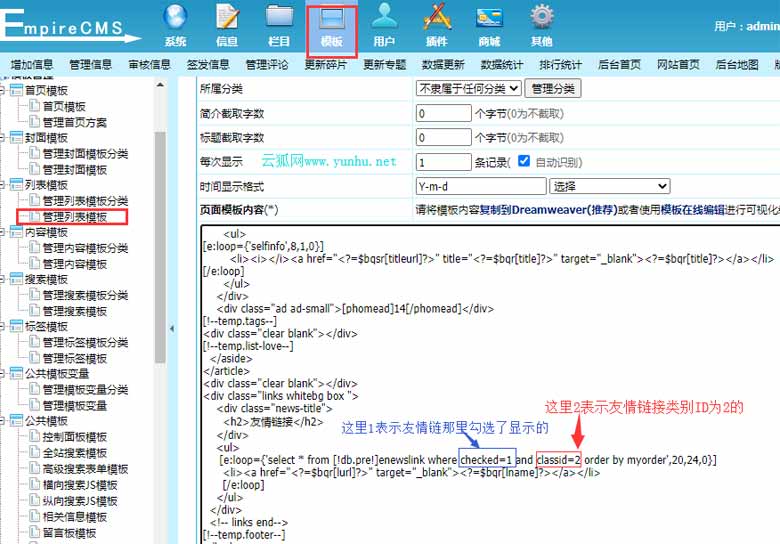Open the 模板 (Template) monitor icon
Viewport: 780px width, 544px height.
pyautogui.click(x=331, y=19)
